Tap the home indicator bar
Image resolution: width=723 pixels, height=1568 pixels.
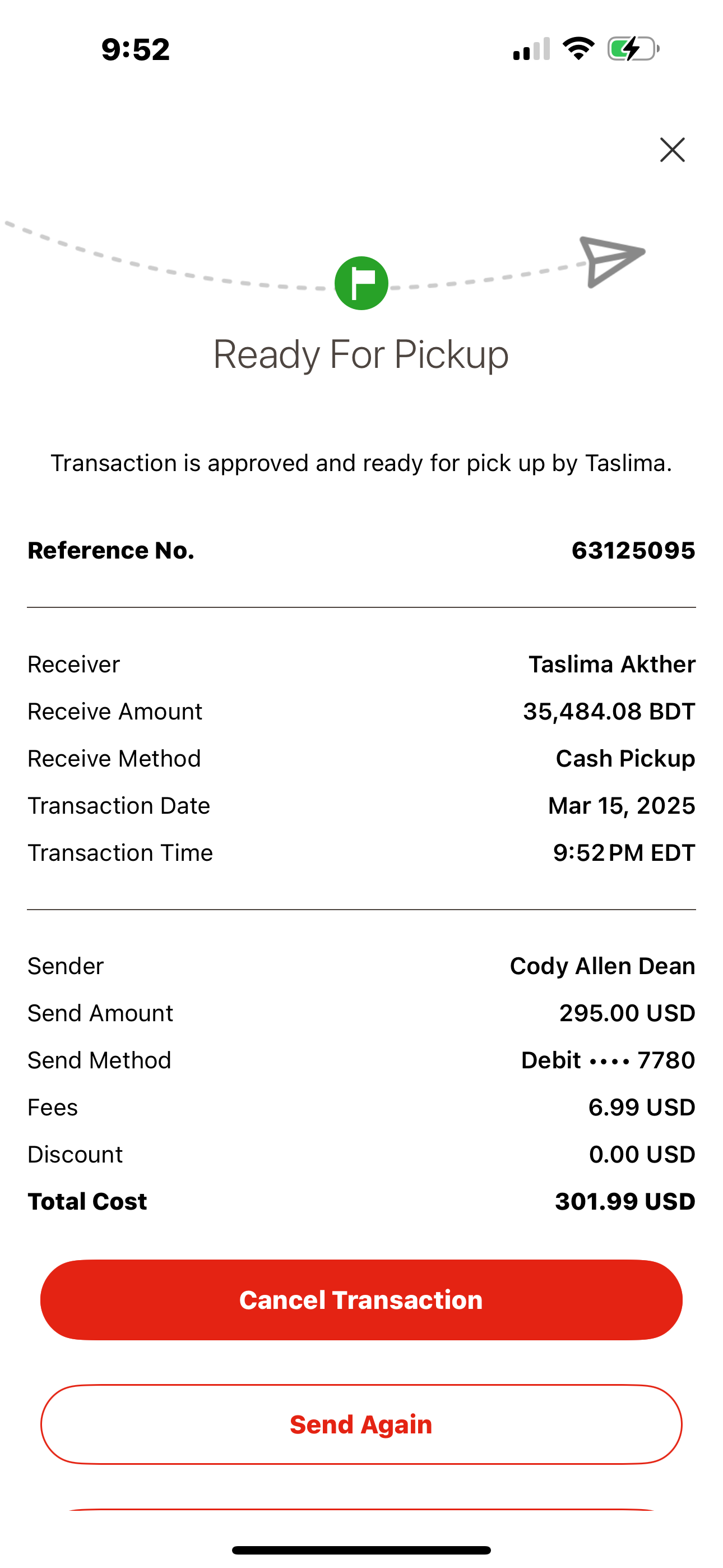(361, 1549)
